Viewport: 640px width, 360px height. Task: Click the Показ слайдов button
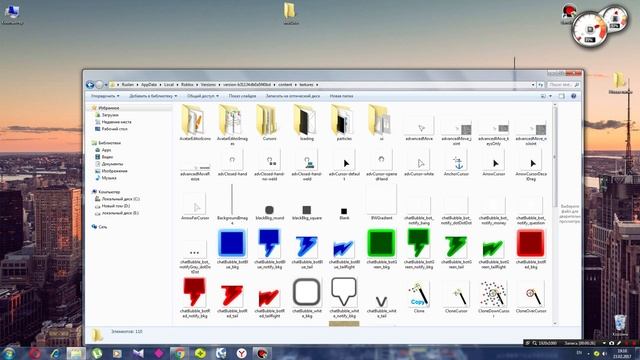pos(242,96)
